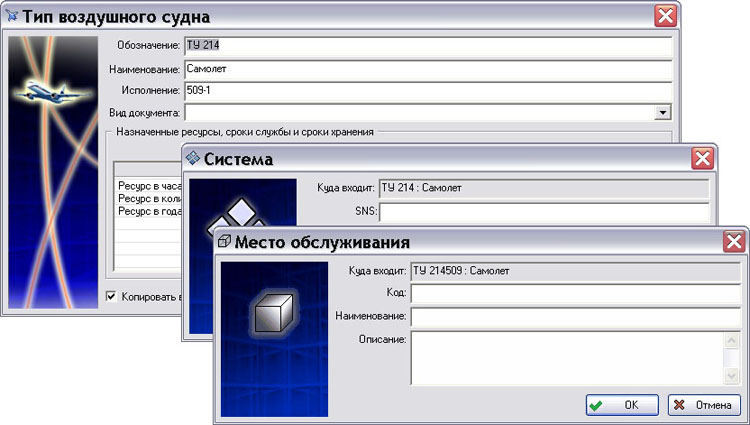Select the Ресурс в часах list row

tap(147, 186)
